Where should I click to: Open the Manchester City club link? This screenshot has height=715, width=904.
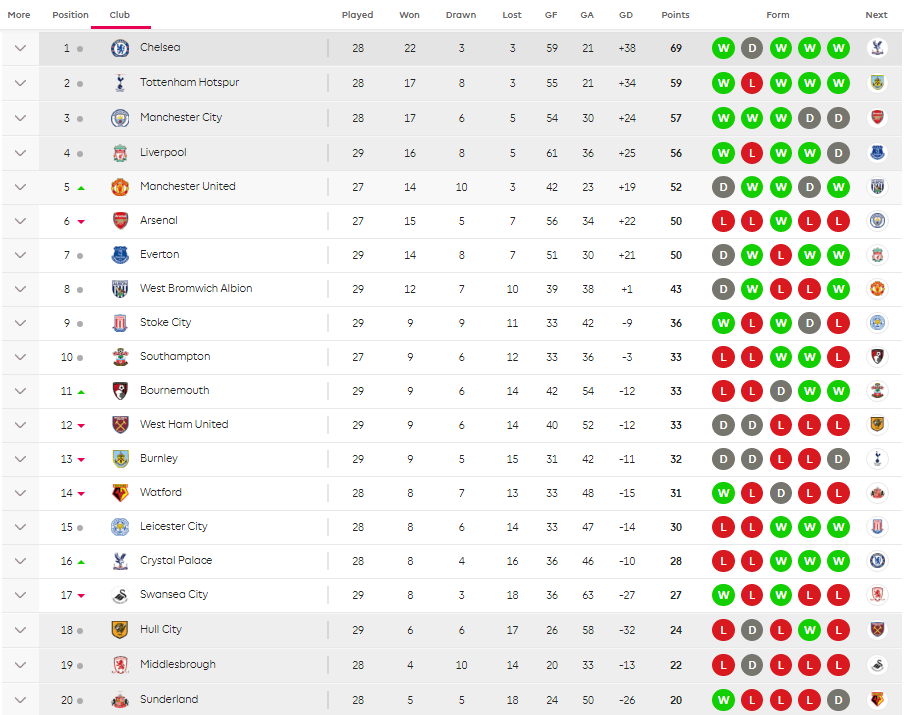tap(181, 118)
